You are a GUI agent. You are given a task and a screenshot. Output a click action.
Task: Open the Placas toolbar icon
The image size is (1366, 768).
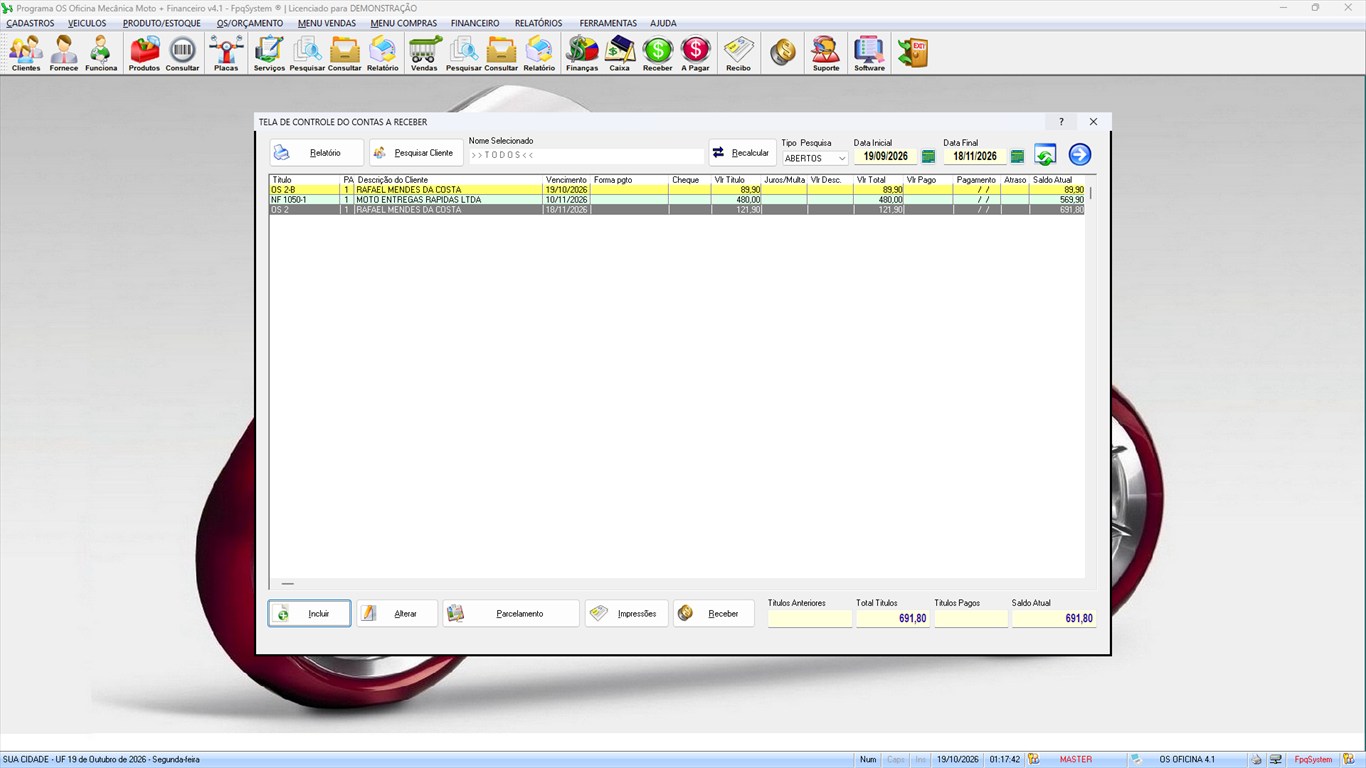226,53
